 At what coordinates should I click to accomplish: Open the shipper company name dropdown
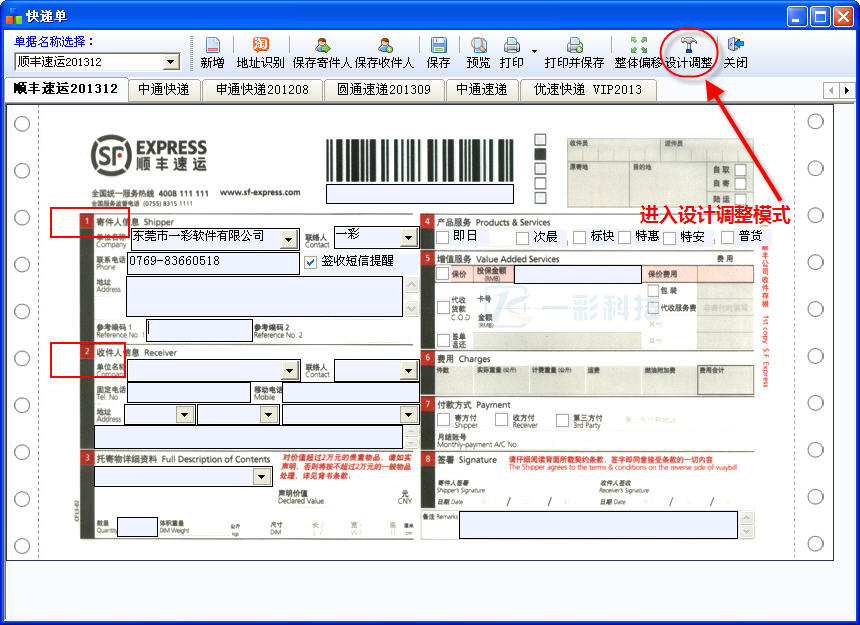tap(288, 239)
